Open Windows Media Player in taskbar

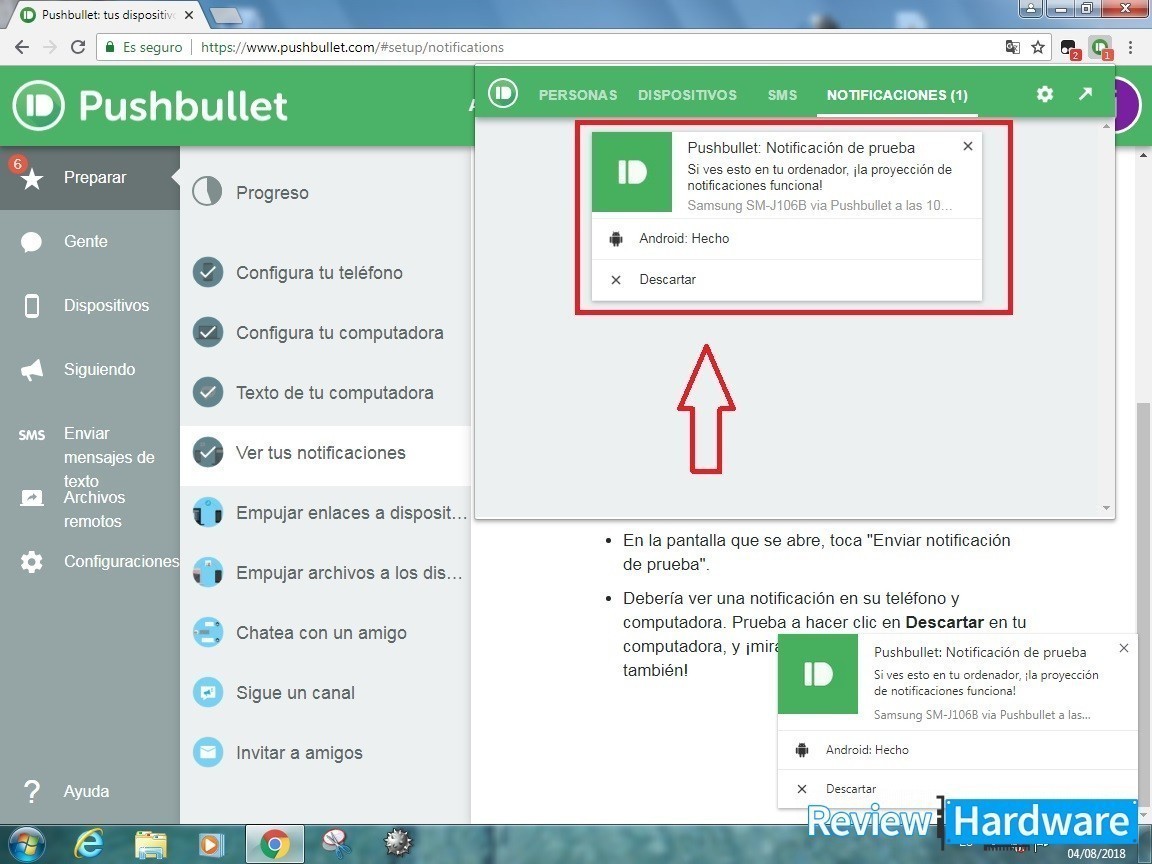212,844
